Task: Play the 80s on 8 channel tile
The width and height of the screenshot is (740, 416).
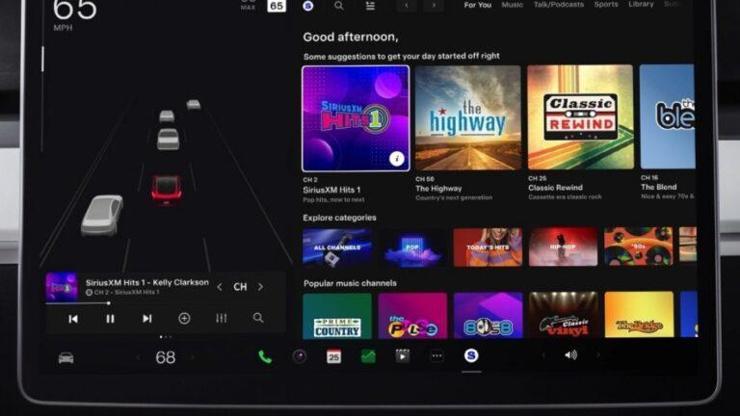Action: tap(488, 315)
